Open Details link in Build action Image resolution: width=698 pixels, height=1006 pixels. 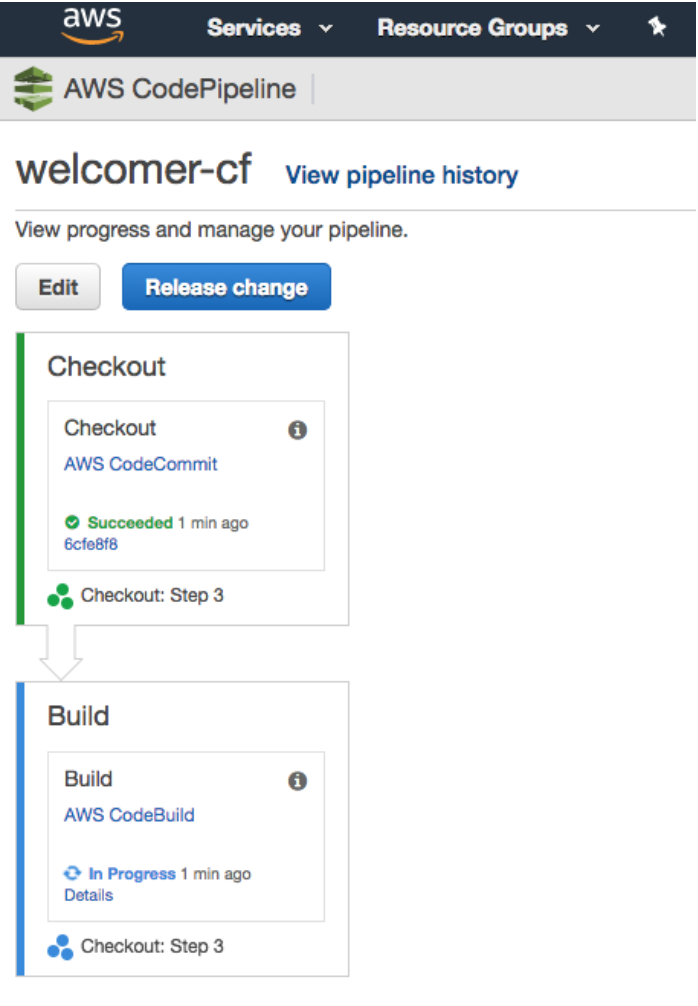pos(88,895)
